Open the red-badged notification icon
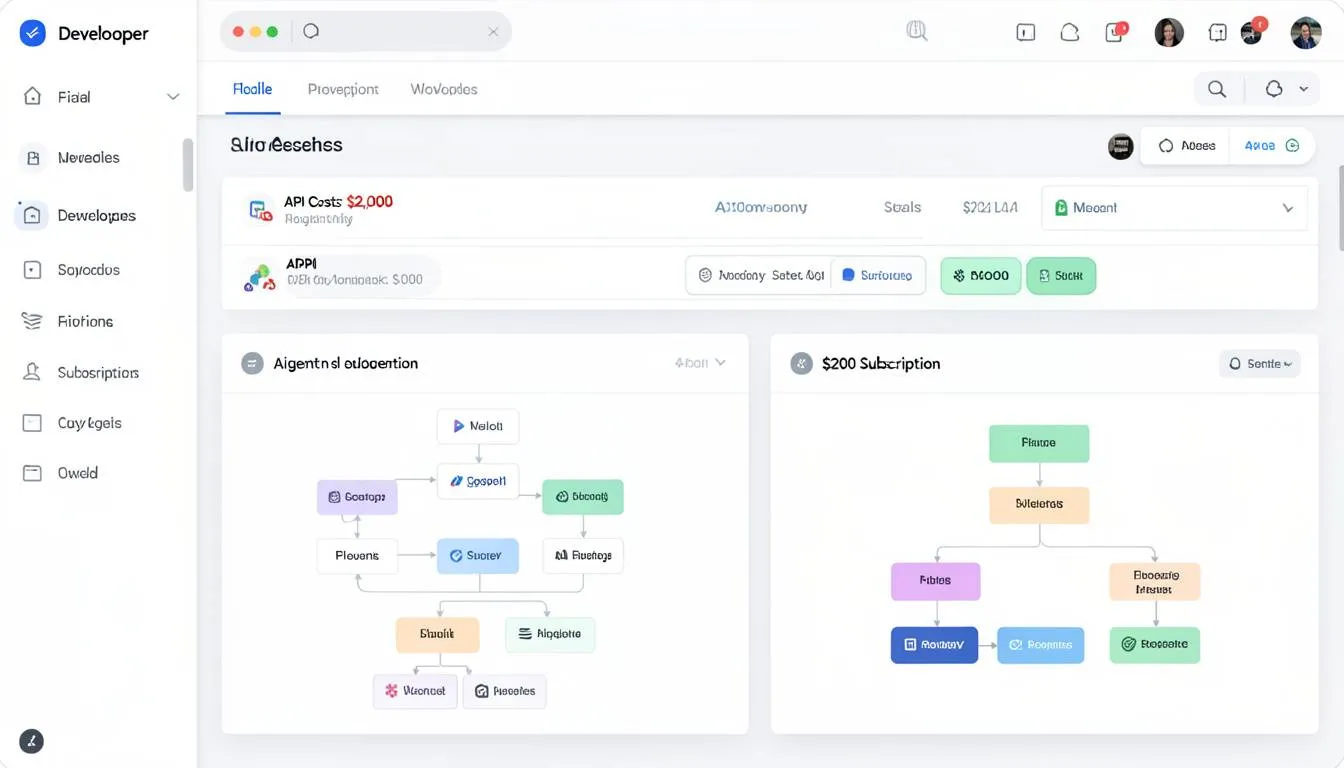The width and height of the screenshot is (1344, 768). pos(1115,32)
